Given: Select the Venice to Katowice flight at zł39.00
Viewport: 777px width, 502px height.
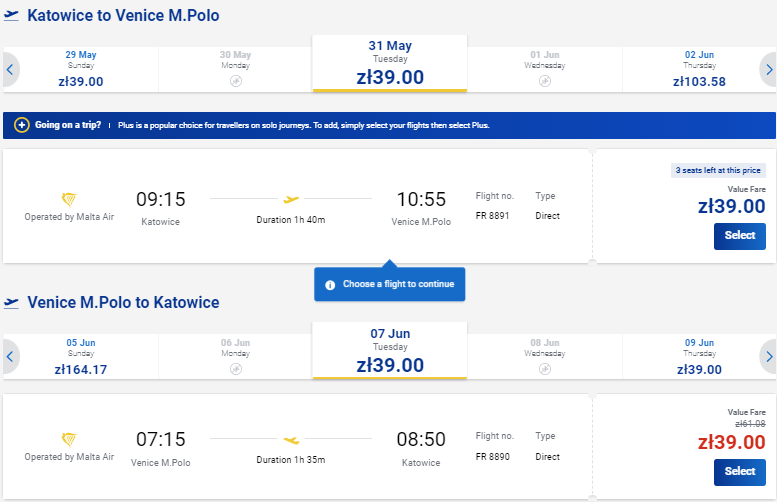Looking at the screenshot, I should (x=739, y=472).
